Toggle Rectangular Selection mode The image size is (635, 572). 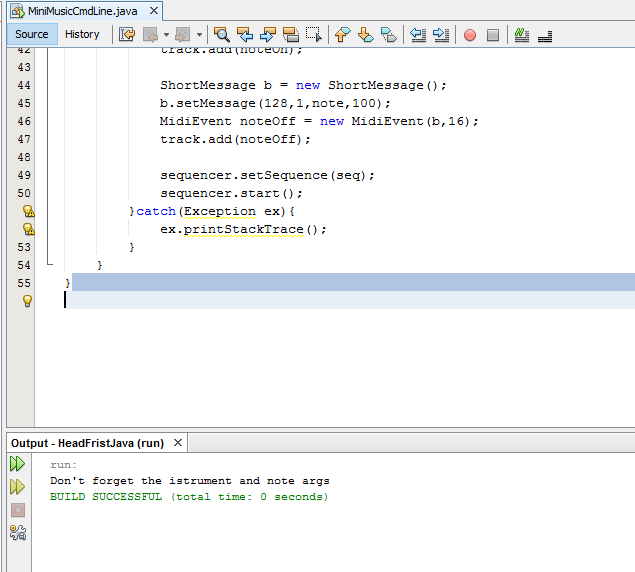point(314,34)
